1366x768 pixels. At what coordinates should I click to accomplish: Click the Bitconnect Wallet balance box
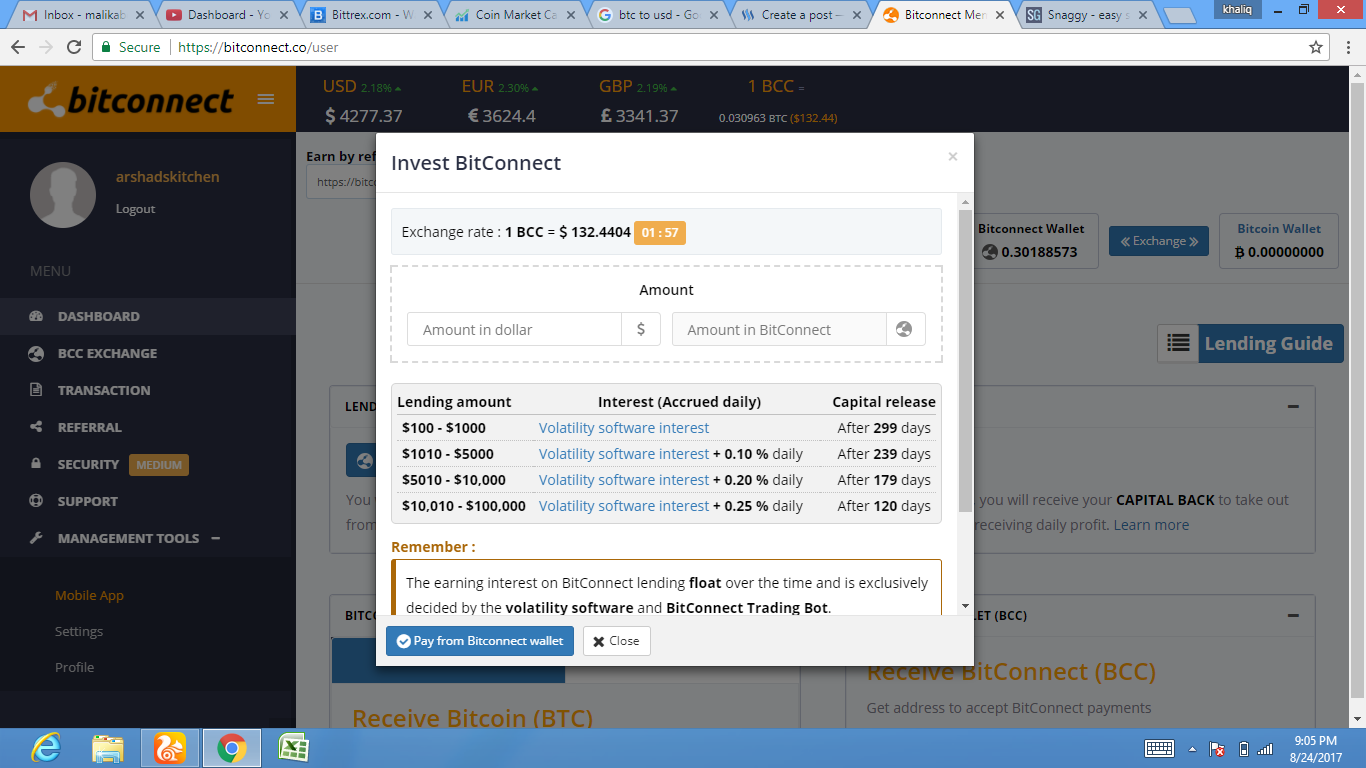(x=1031, y=241)
